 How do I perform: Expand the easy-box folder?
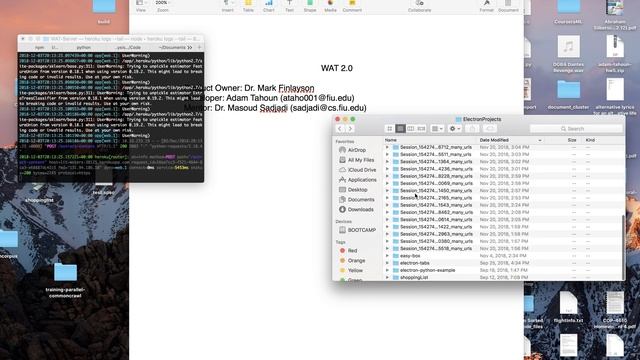click(x=387, y=256)
